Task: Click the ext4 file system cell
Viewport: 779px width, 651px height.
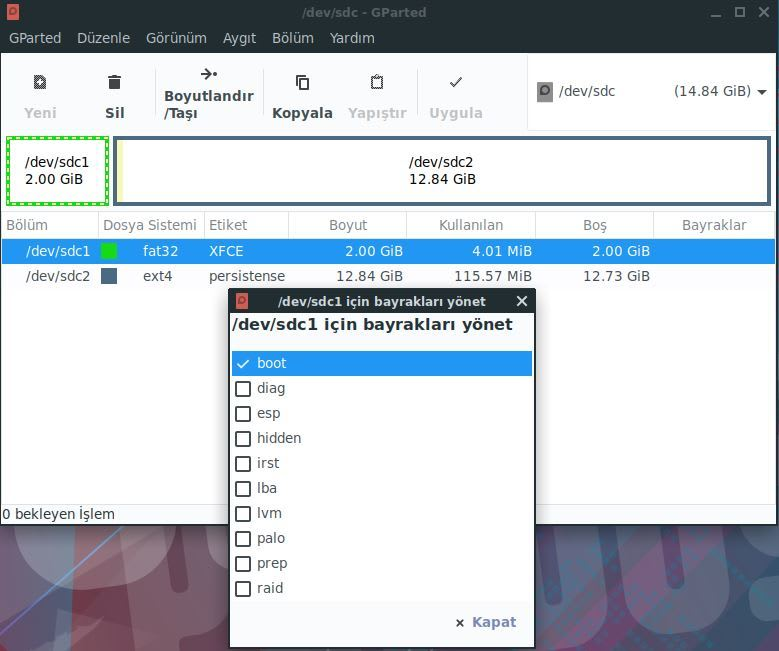Action: tap(157, 276)
